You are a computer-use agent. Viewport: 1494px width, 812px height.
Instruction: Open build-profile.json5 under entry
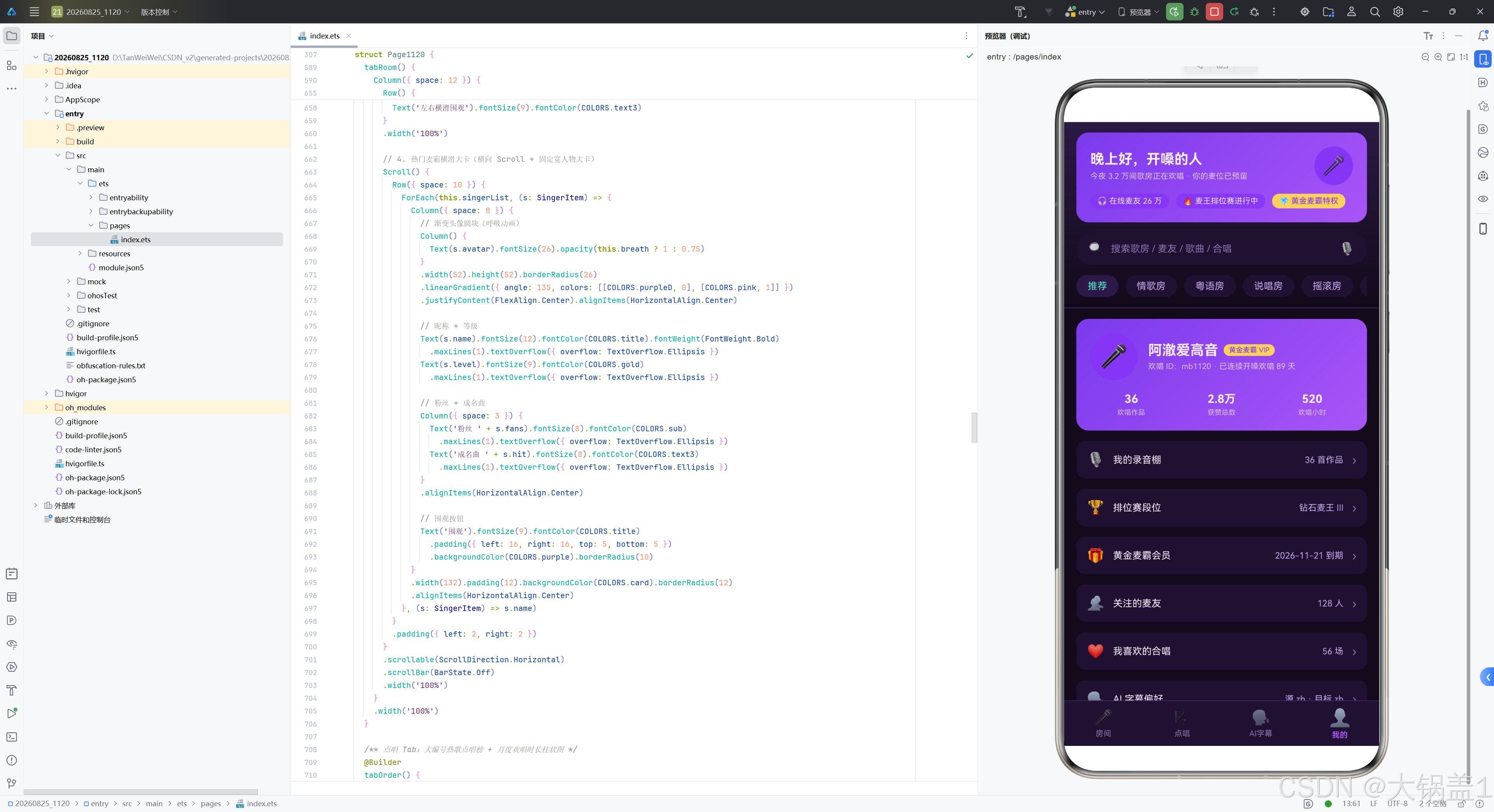pos(107,337)
